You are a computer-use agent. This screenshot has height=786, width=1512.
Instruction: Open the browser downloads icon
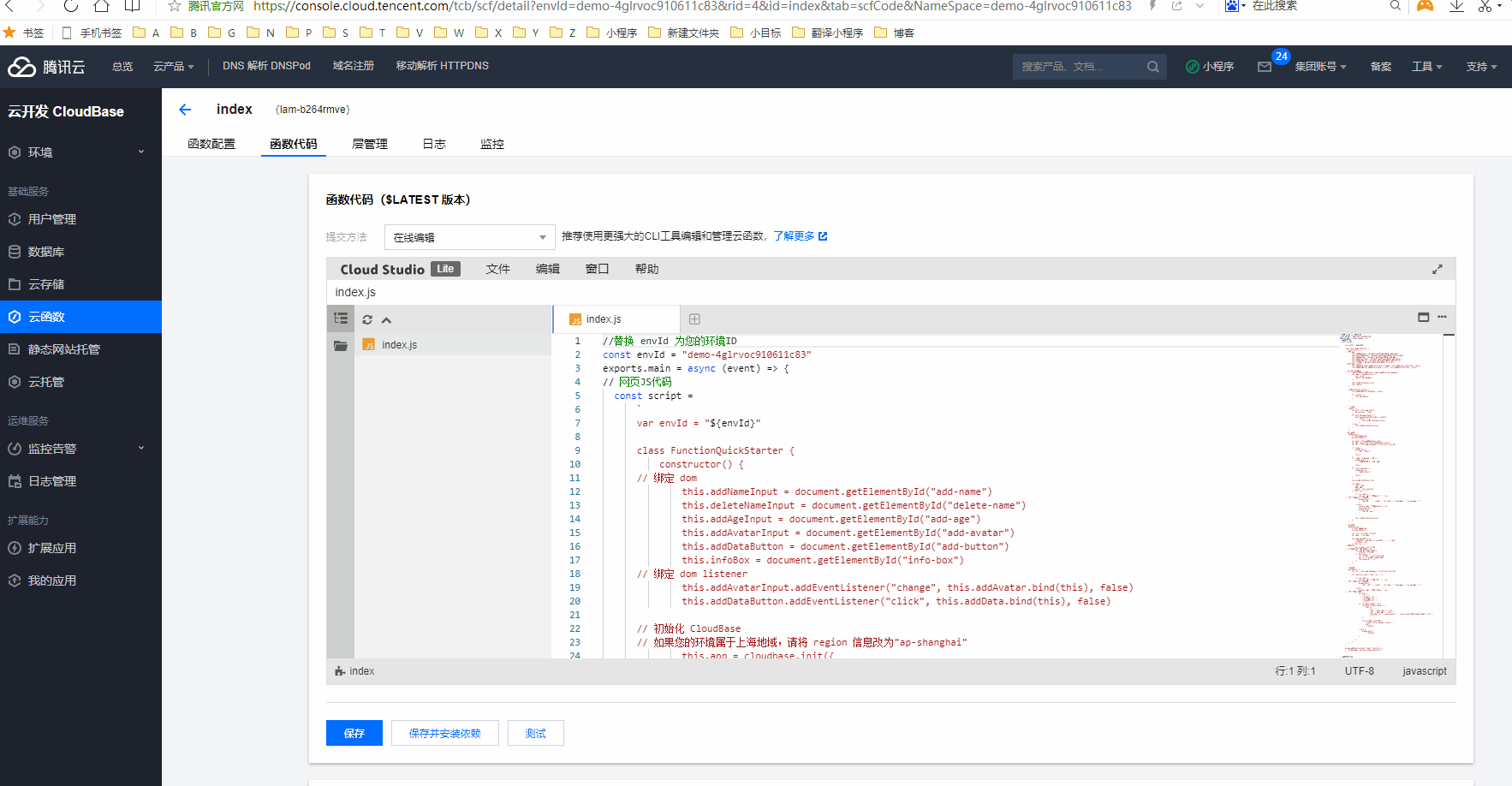coord(1456,6)
